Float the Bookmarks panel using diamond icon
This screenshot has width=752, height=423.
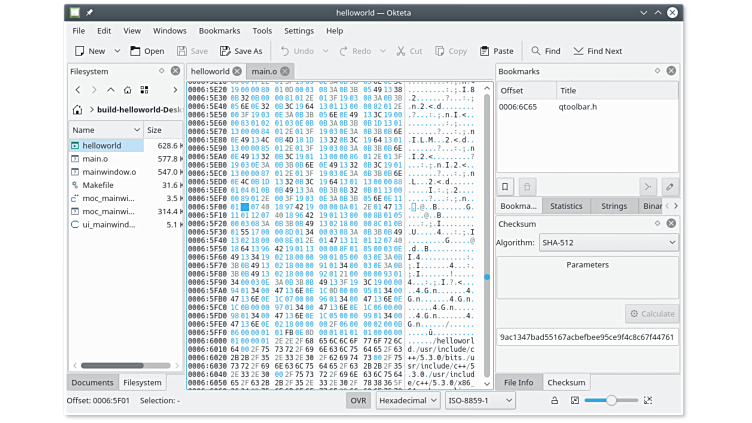click(657, 71)
